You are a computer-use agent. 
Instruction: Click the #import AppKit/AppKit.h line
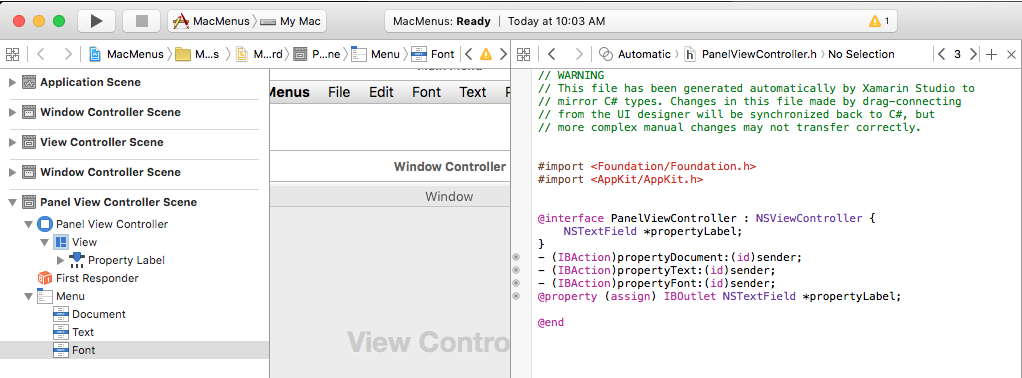pyautogui.click(x=620, y=179)
